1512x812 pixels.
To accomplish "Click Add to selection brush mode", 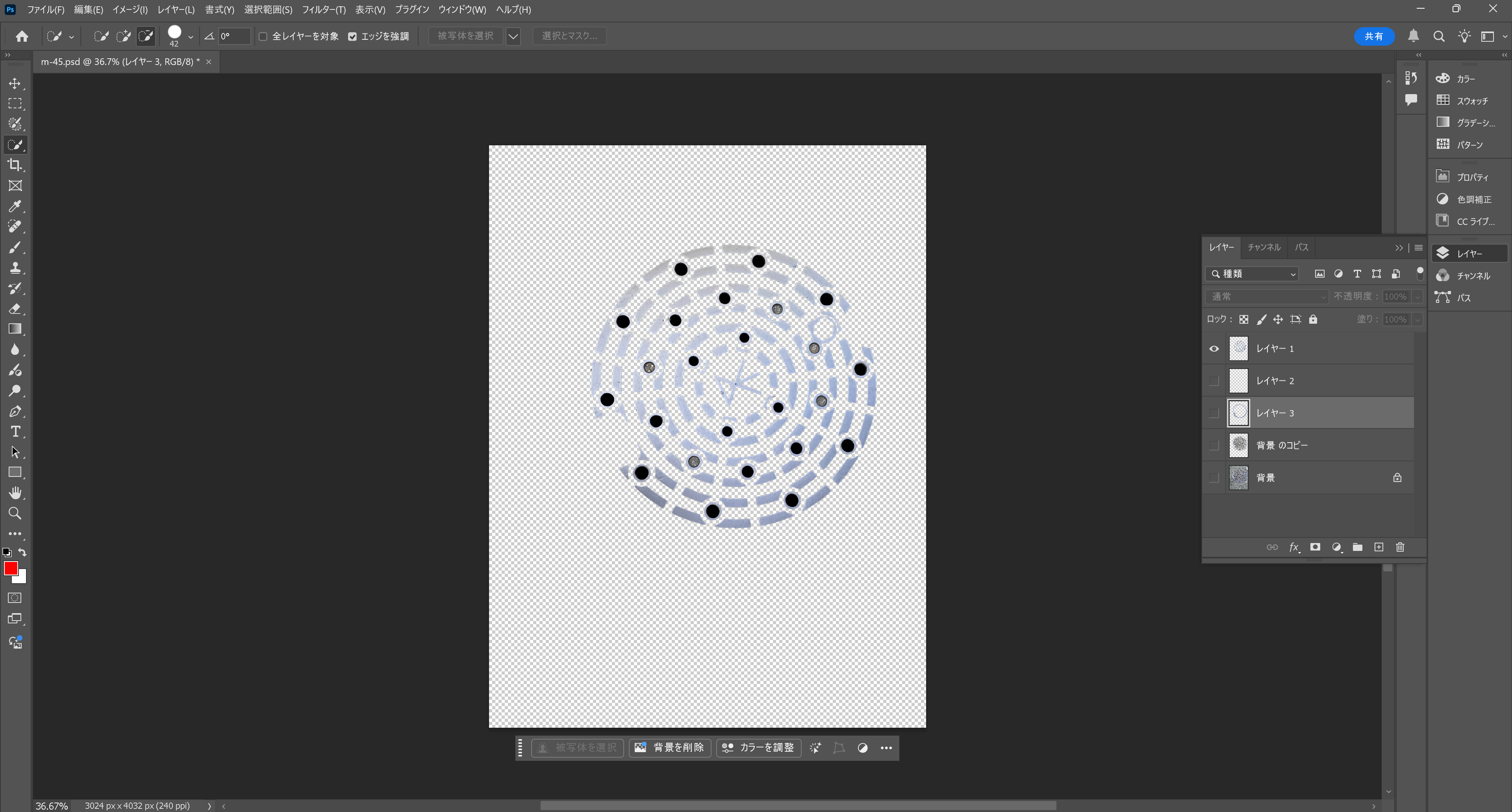I will coord(123,36).
